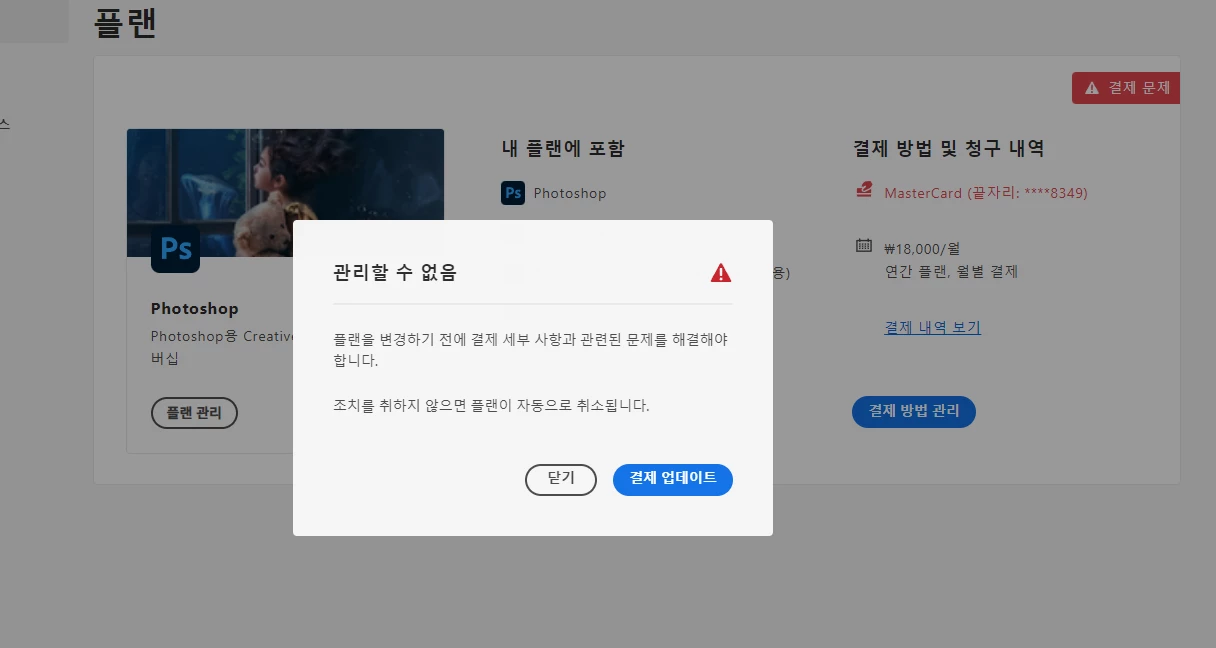The image size is (1216, 648).
Task: Open the 결제 내역 보기 link
Action: point(932,328)
